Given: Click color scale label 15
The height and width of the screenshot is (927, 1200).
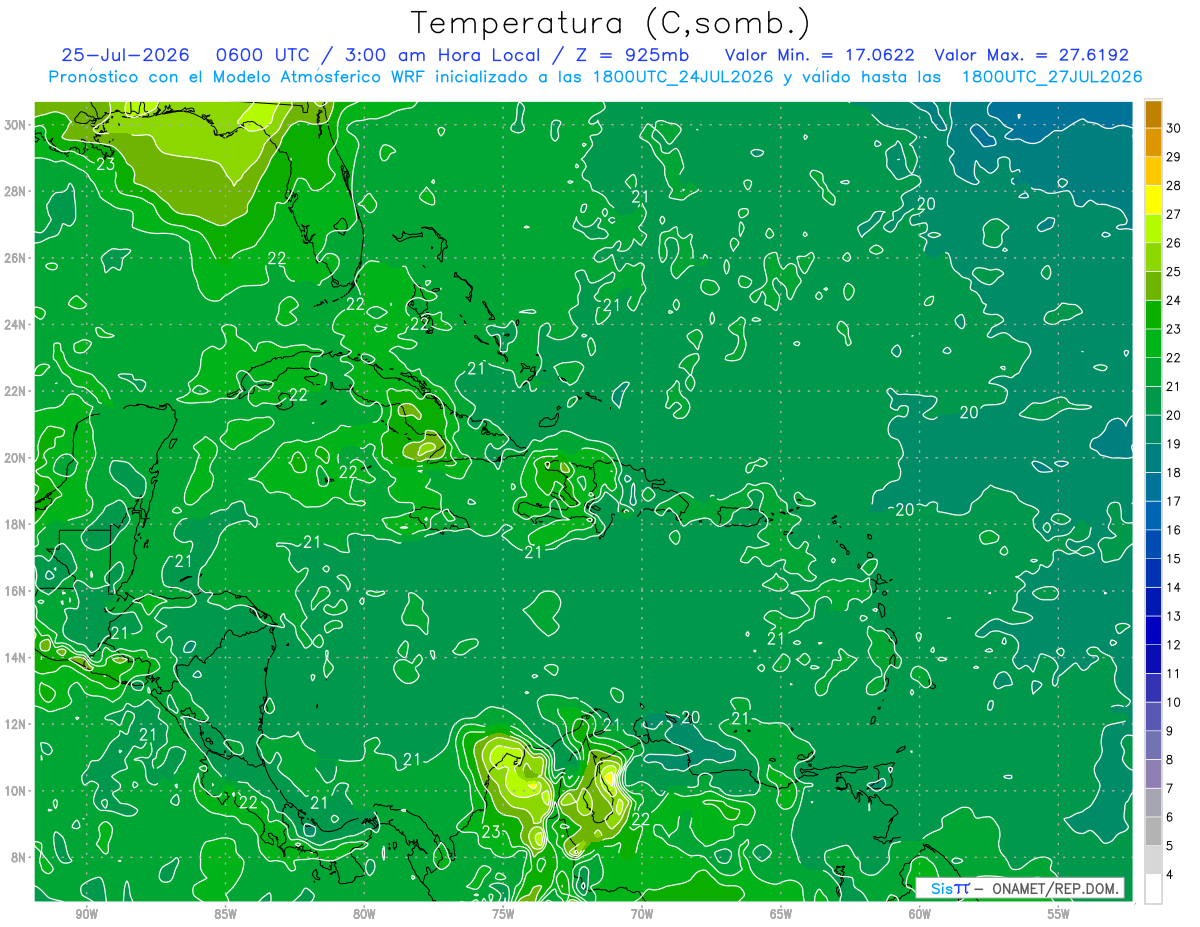Looking at the screenshot, I should point(1173,558).
